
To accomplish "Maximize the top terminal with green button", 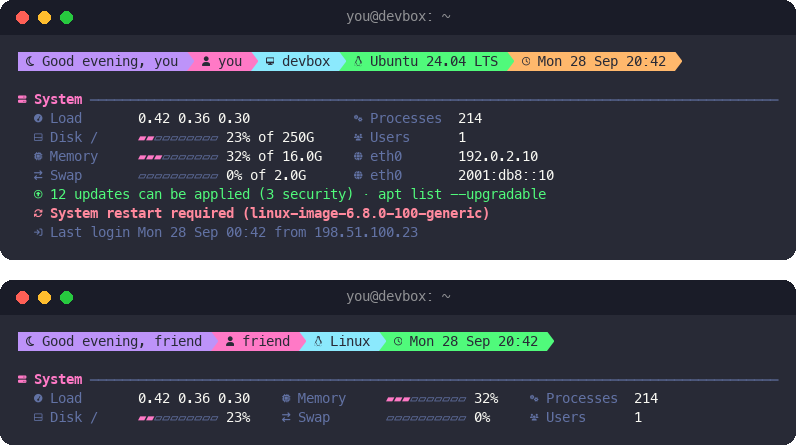I will 67,18.
